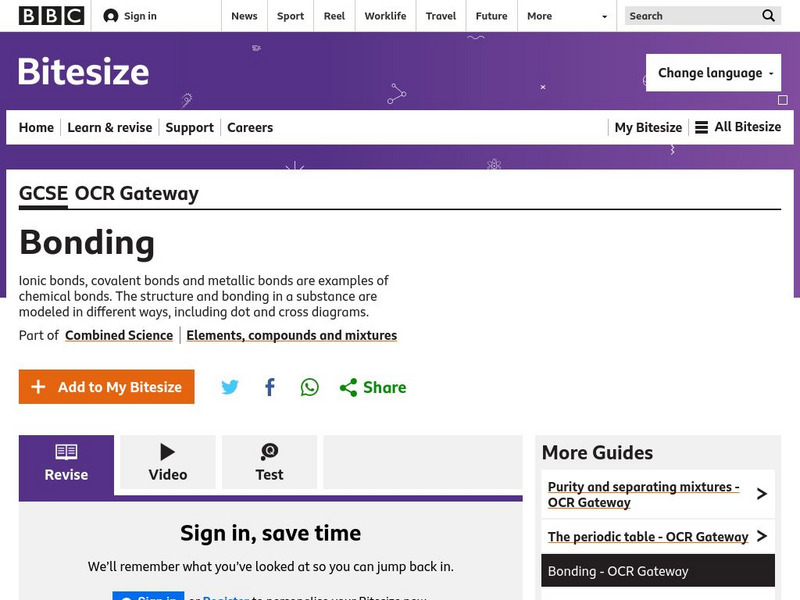Open My Bitesize
Screen dimensions: 800x600
[648, 127]
